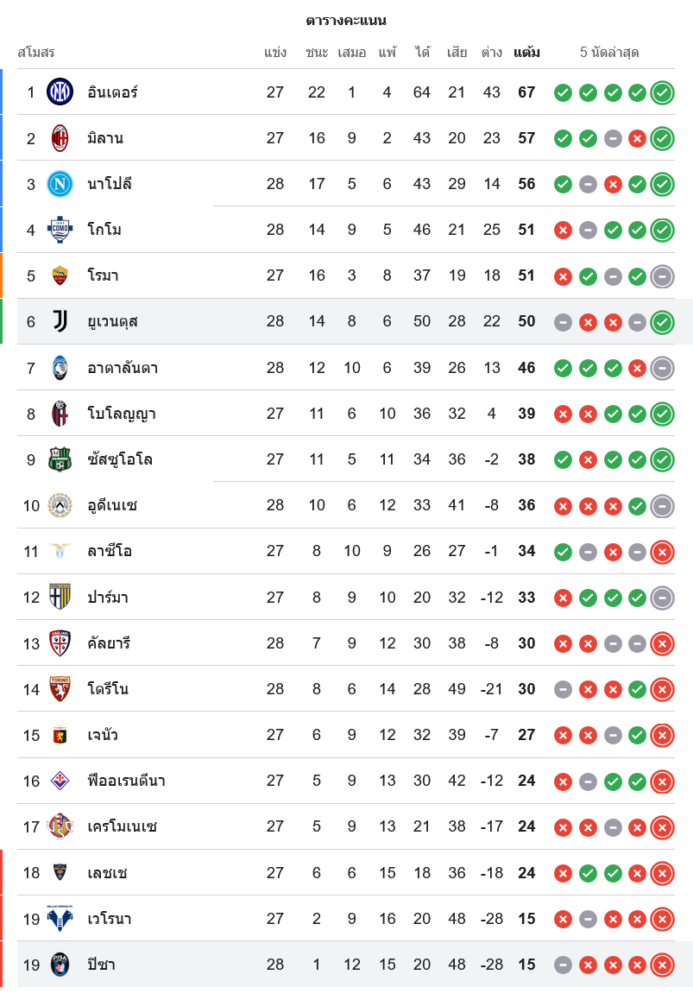Click Pisa's most recent loss icon
The image size is (693, 1000).
pos(662,965)
